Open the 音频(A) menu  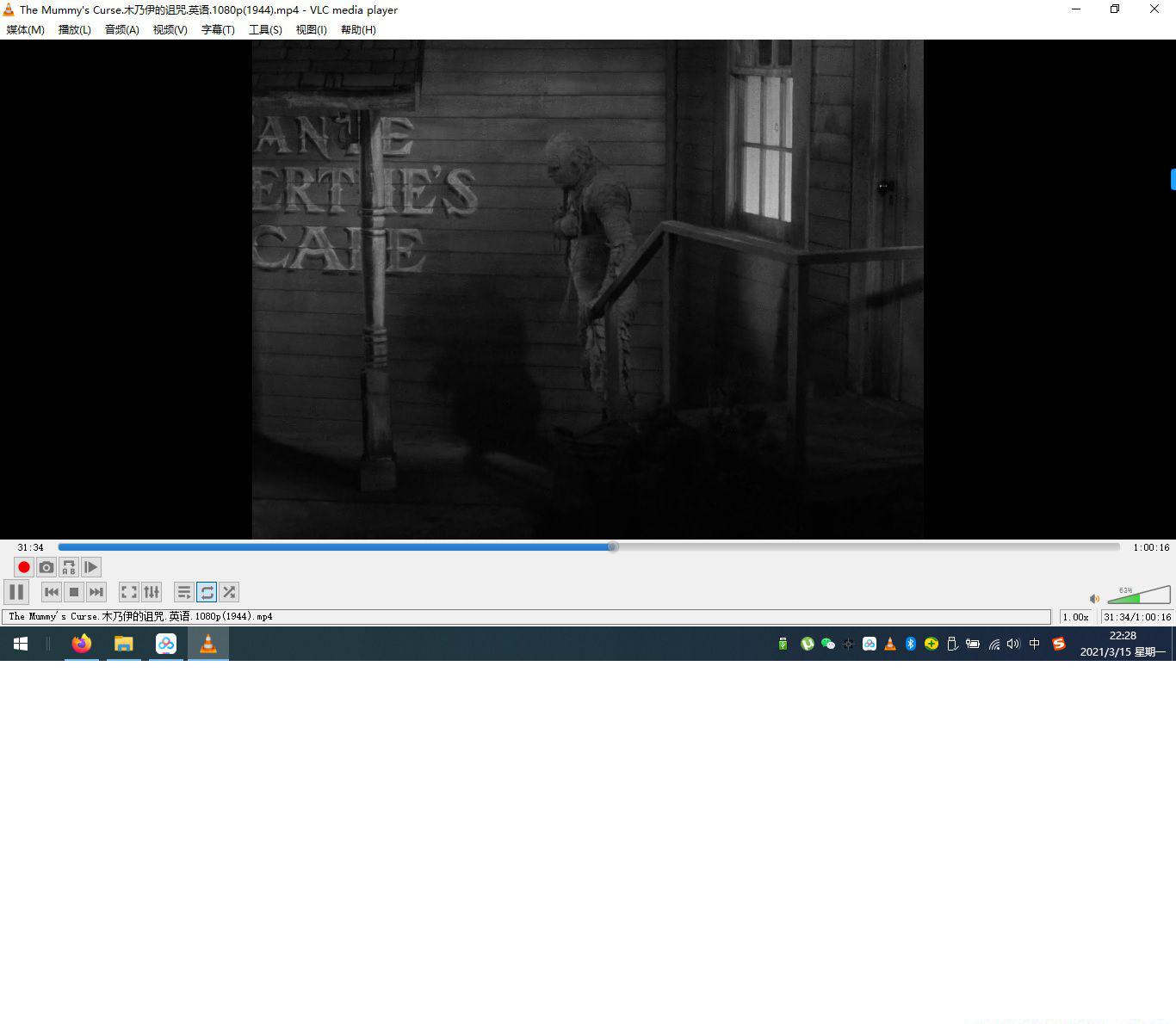(121, 29)
